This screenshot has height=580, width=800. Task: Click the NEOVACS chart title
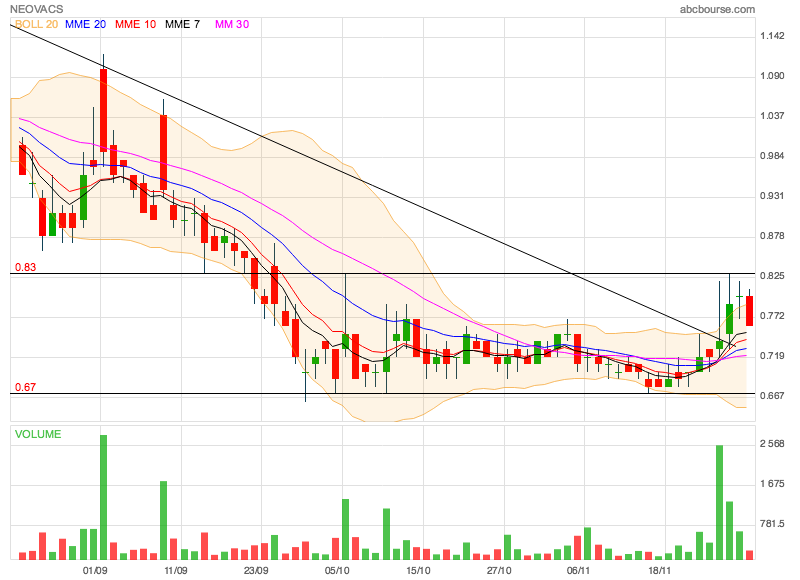coord(37,9)
